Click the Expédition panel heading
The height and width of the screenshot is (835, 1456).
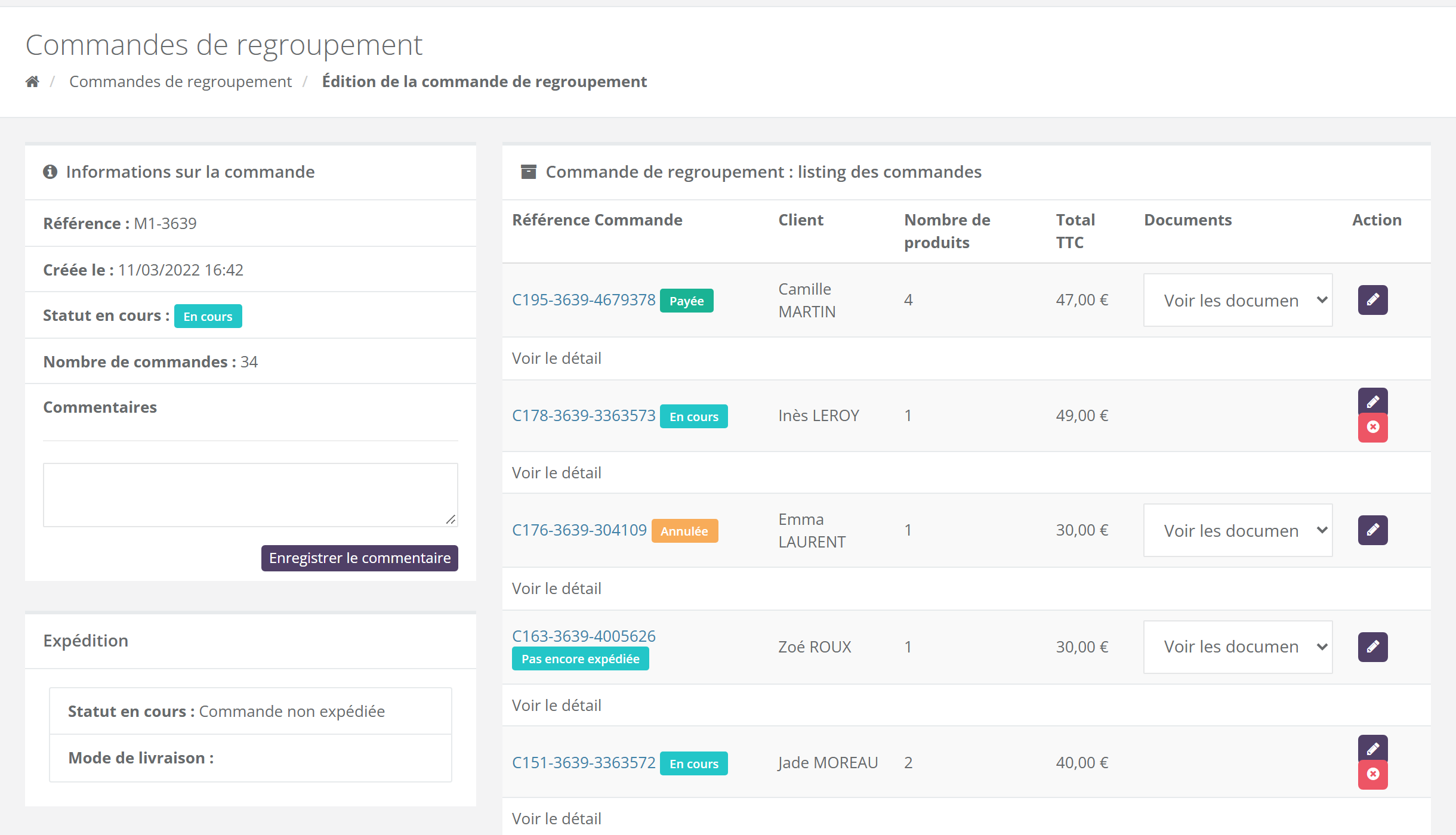click(x=86, y=641)
